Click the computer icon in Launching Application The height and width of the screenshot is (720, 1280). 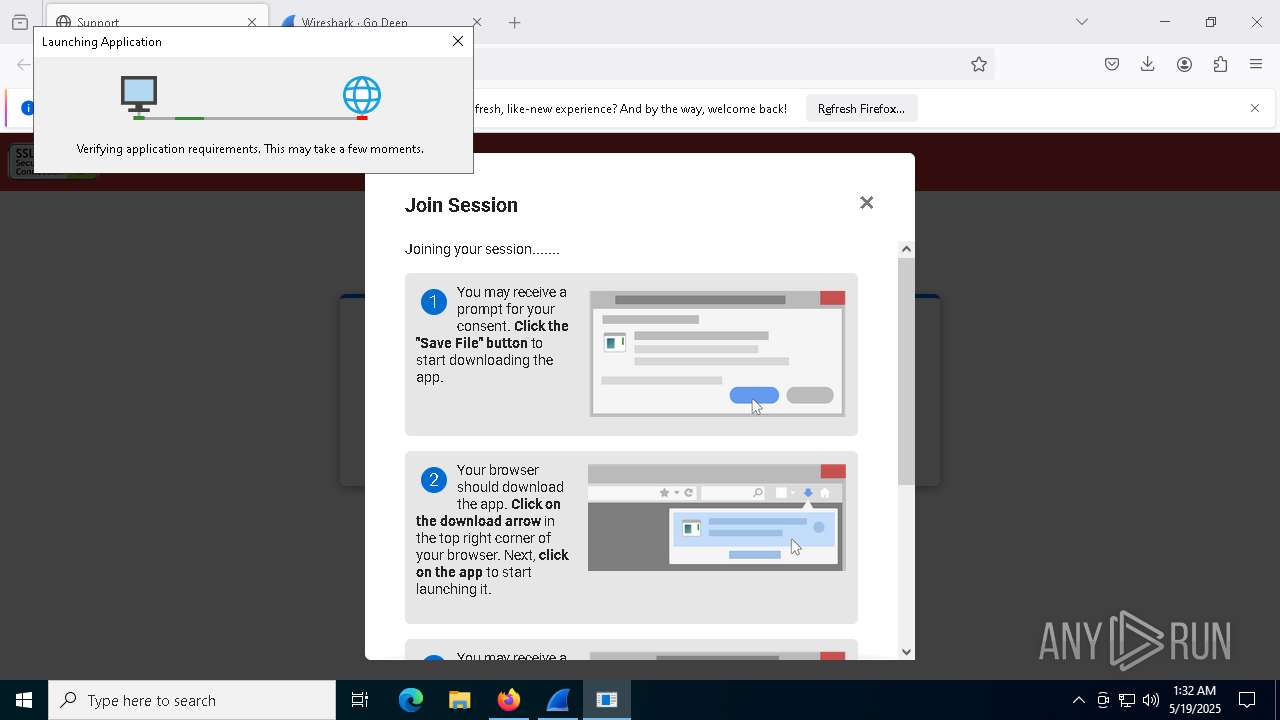[139, 96]
